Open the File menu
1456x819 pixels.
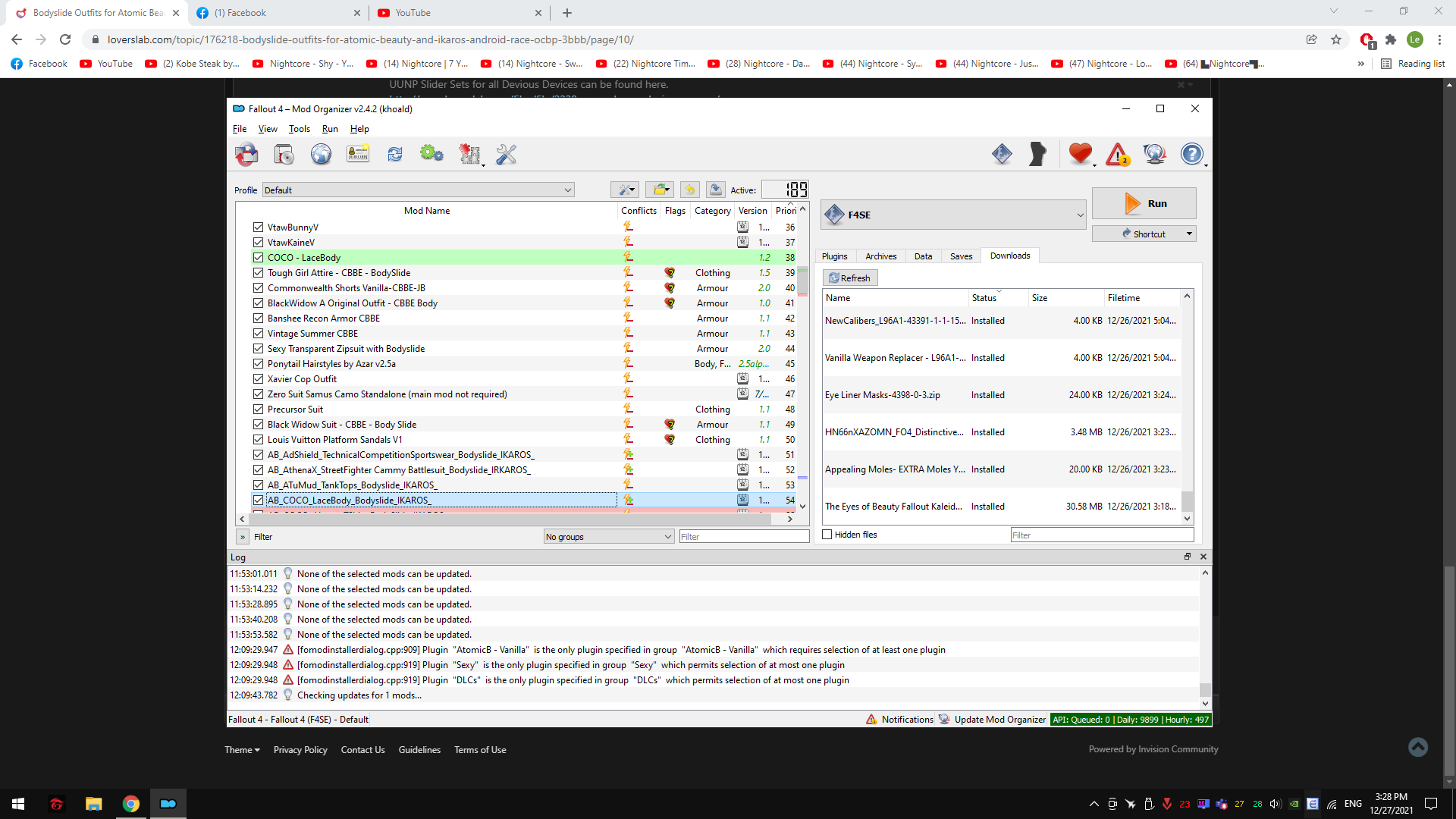point(239,129)
